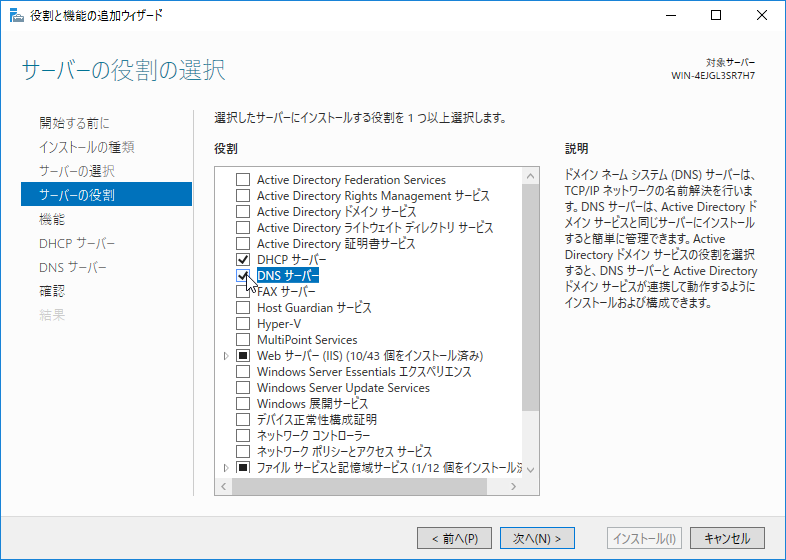This screenshot has height=560, width=786.
Task: Check Active Directory ライトウェイト ディレクトリ サービス checkbox
Action: [x=243, y=228]
